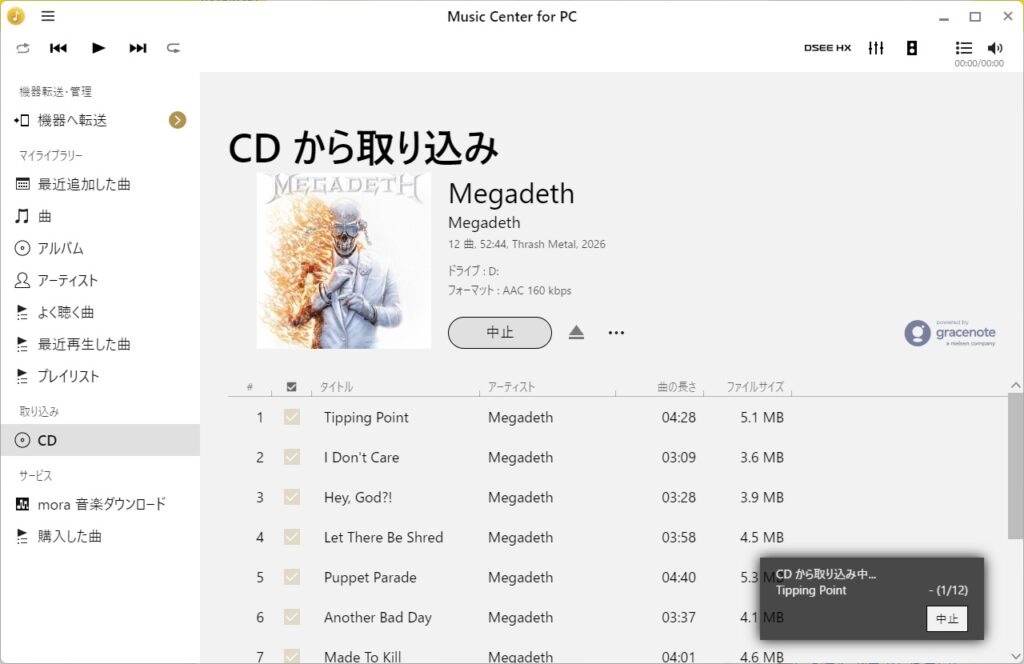
Task: Toggle the select-all checkbox in the header
Action: point(291,387)
